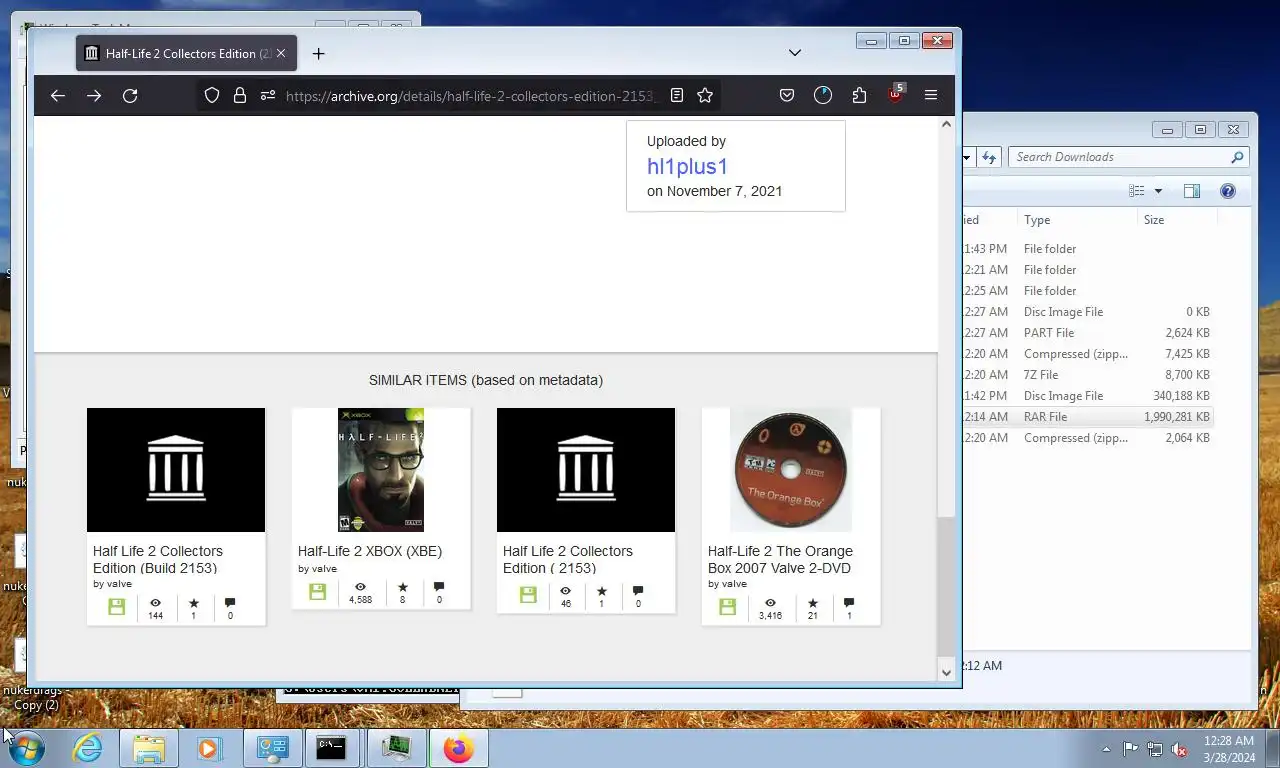Image resolution: width=1280 pixels, height=768 pixels.
Task: Click the vertical scrollbar thumb in Firefox
Action: tap(947, 586)
